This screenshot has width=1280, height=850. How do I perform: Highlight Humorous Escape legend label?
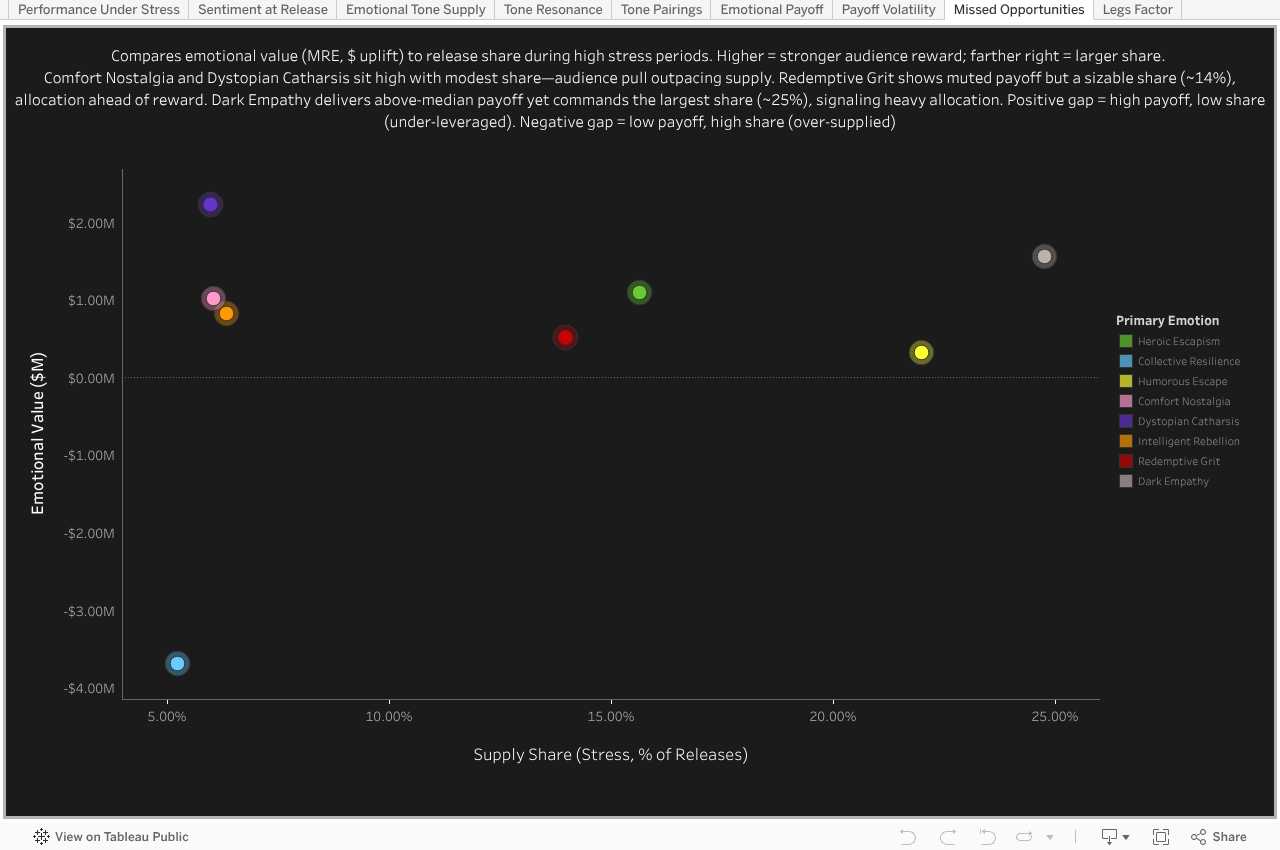[1183, 382]
